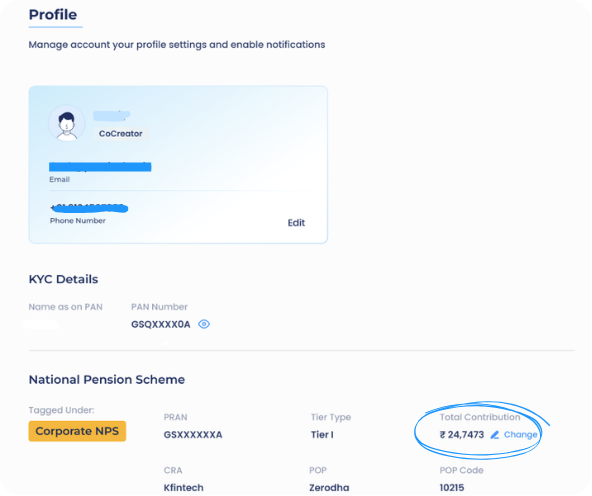Click the PRAN value GSXXXXXXA

[x=193, y=435]
